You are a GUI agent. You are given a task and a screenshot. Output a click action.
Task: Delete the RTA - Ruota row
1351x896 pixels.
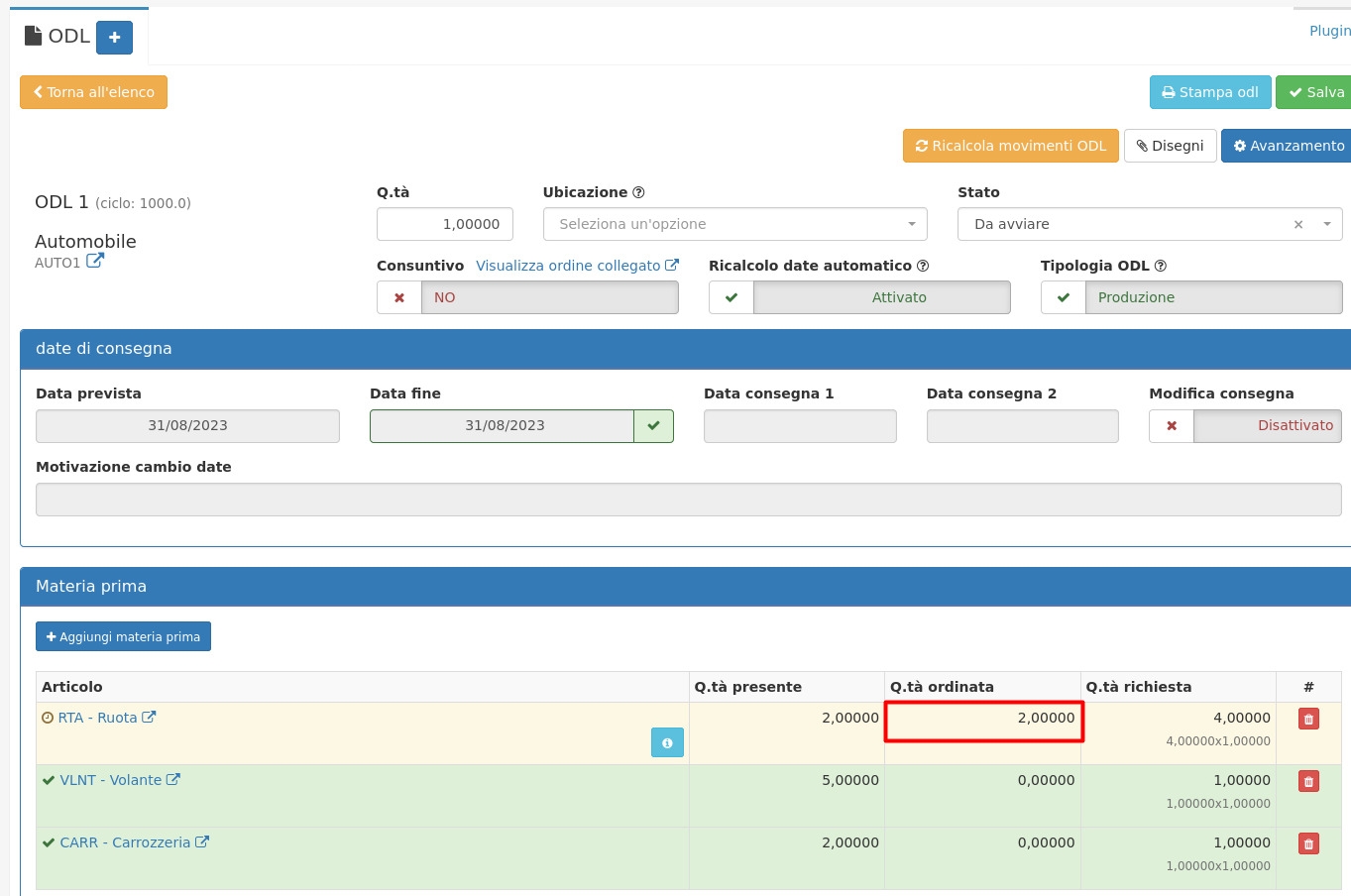click(x=1308, y=720)
